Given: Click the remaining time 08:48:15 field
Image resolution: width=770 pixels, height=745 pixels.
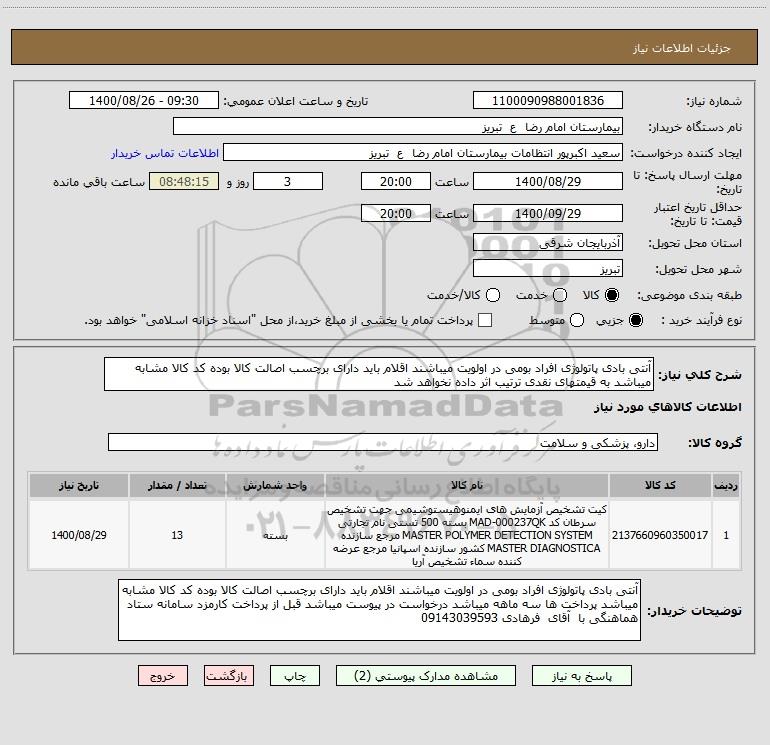Looking at the screenshot, I should (184, 181).
